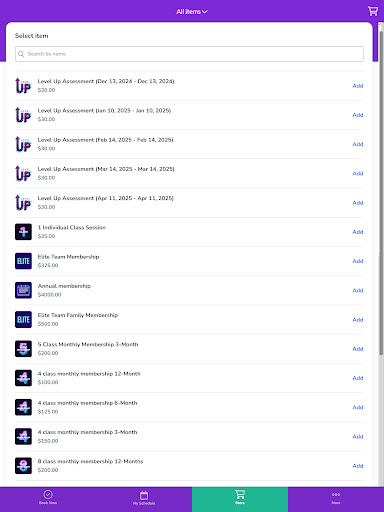Tap the Book Now checkmark icon
Viewport: 384px width, 512px height.
[48, 494]
